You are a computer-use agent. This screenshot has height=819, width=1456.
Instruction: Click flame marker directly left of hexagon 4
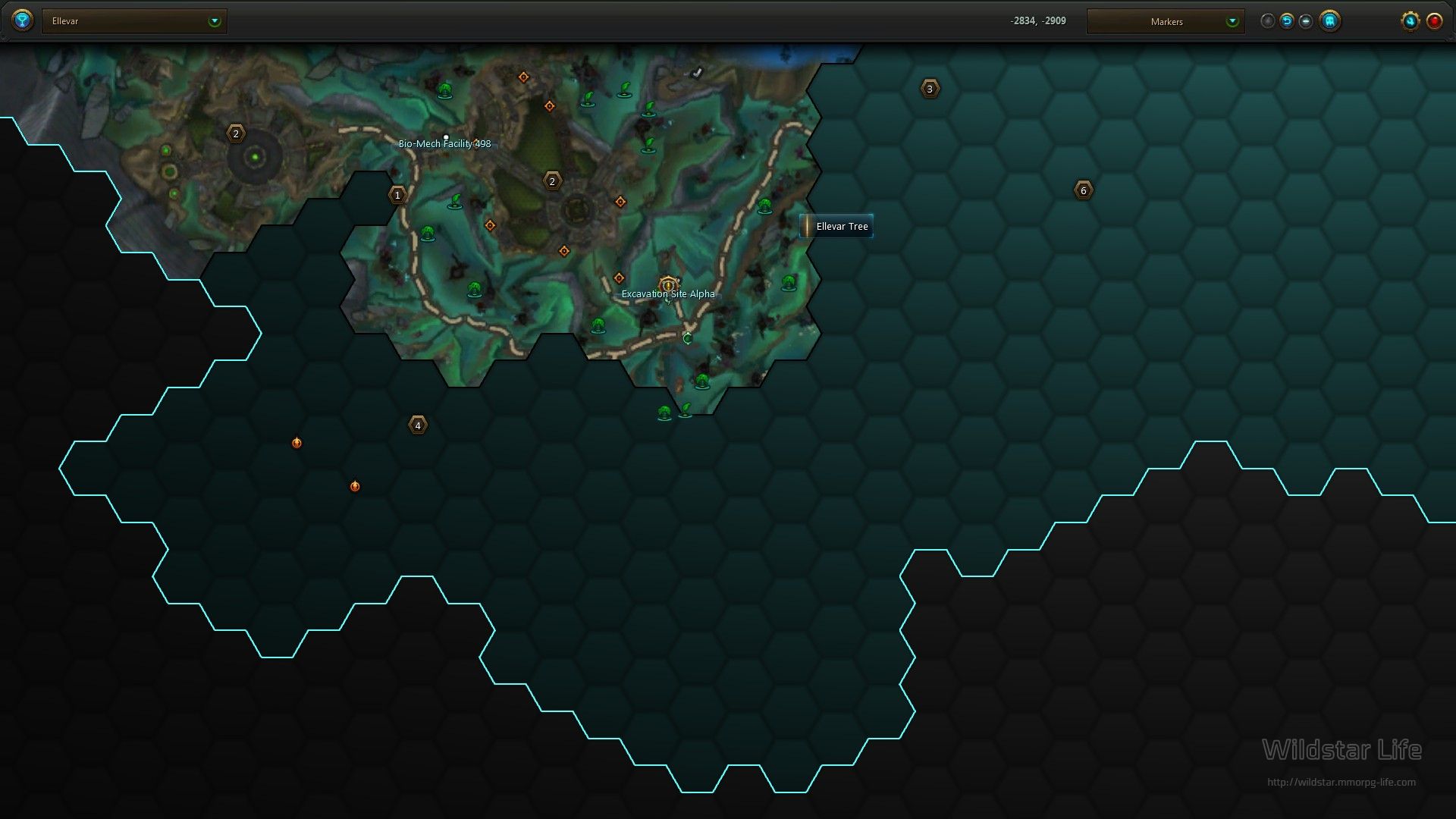point(297,443)
